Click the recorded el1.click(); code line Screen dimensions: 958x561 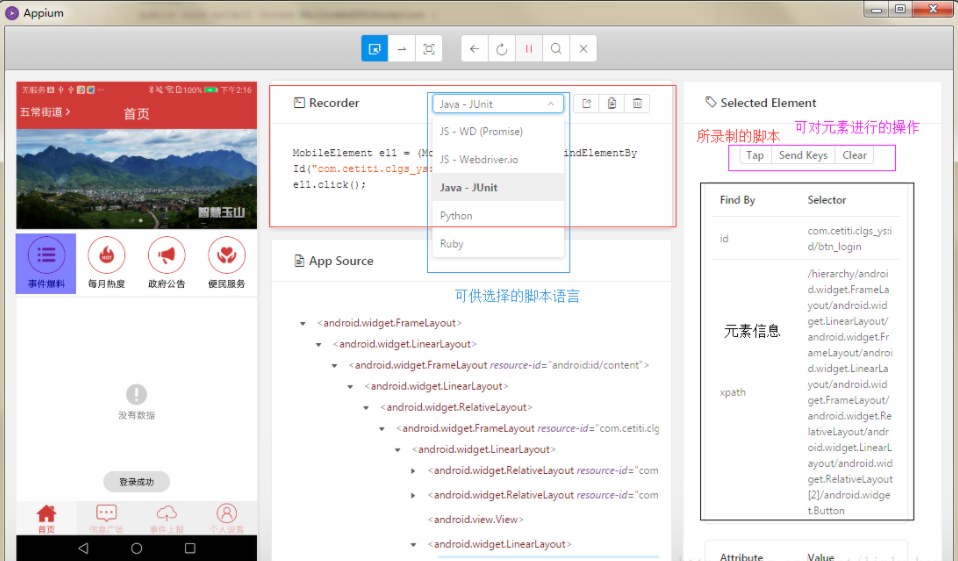click(x=329, y=185)
